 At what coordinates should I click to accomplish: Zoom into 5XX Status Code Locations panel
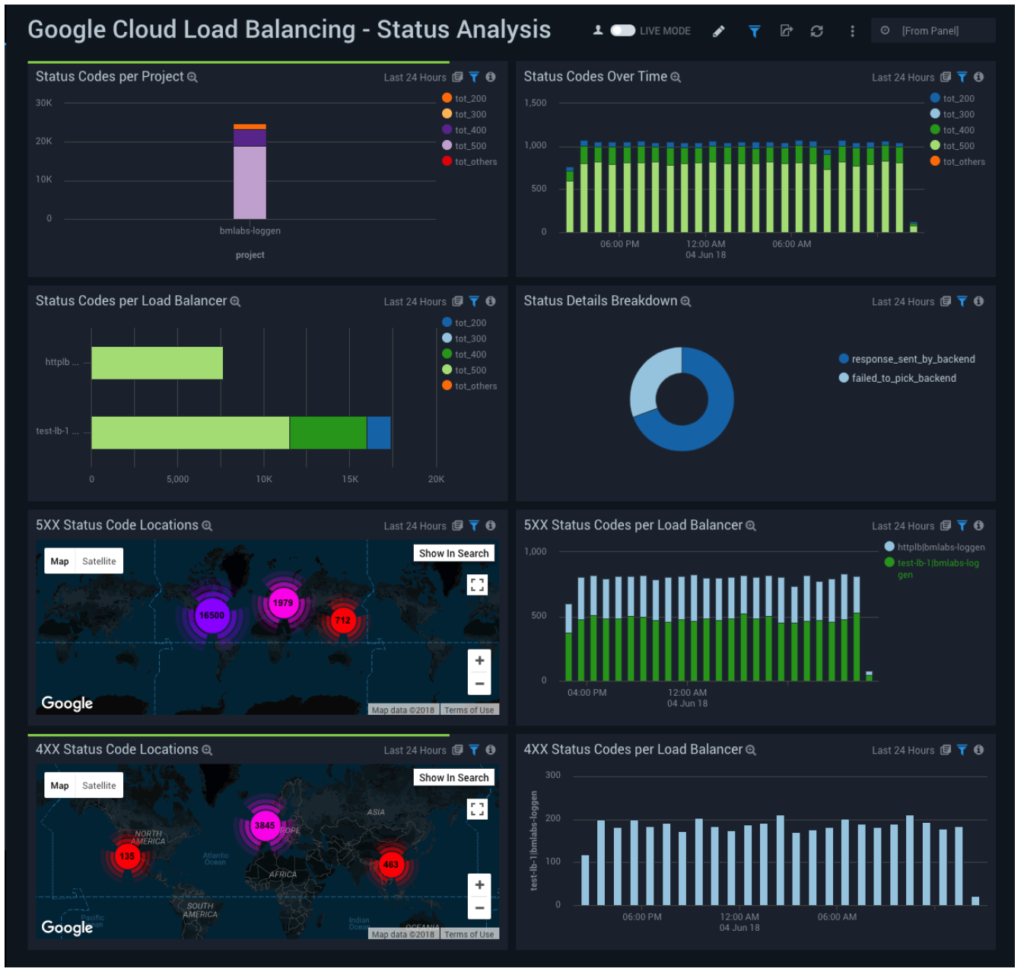pos(208,528)
